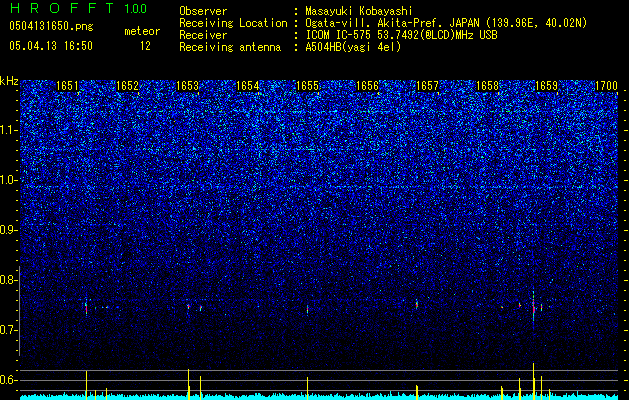Screen dimensions: 629x400
Task: Click the 1659 time axis label
Action: (x=547, y=86)
